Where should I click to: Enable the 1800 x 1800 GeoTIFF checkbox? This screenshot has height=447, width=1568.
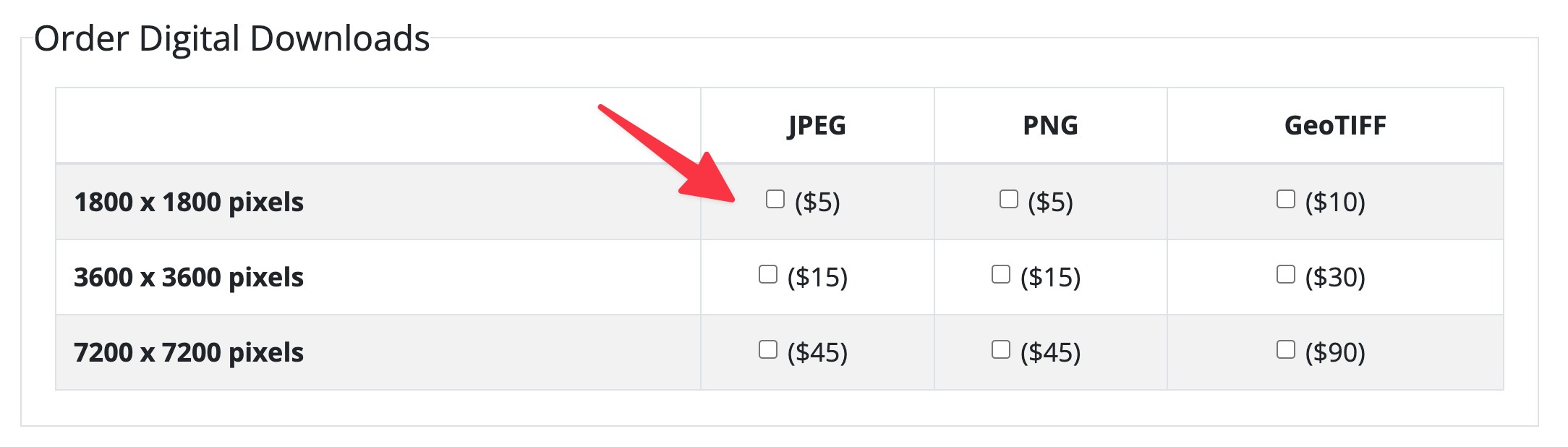point(1285,199)
